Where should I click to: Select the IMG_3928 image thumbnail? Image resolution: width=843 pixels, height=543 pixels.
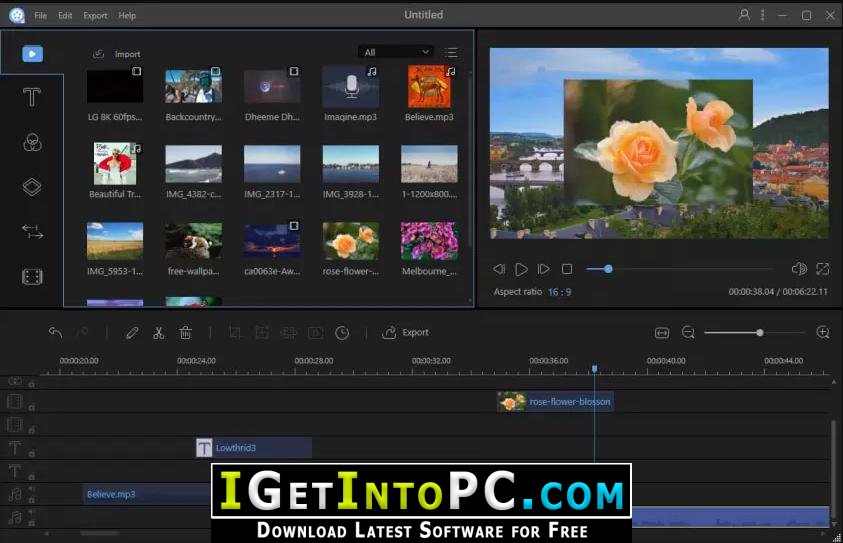(351, 164)
